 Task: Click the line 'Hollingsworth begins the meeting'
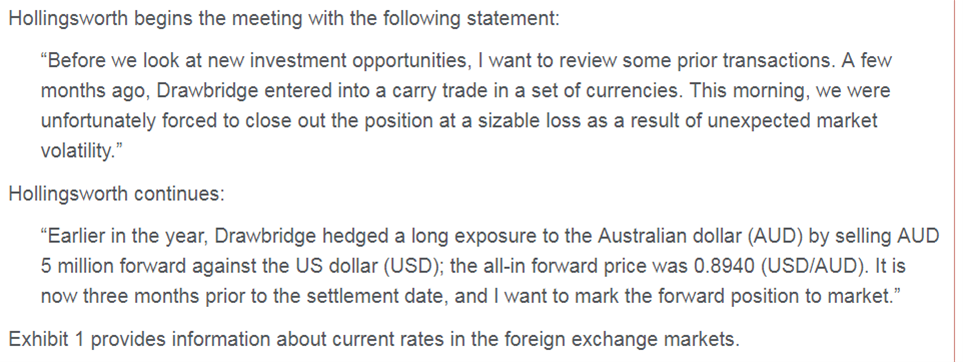[x=284, y=18]
